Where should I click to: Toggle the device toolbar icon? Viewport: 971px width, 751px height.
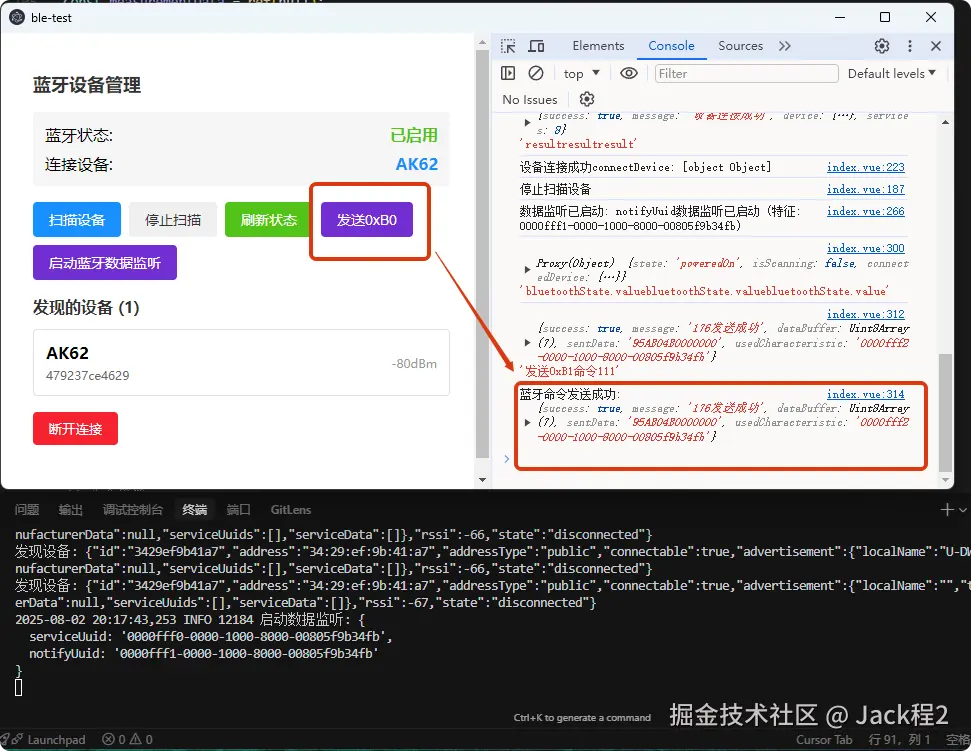click(536, 46)
